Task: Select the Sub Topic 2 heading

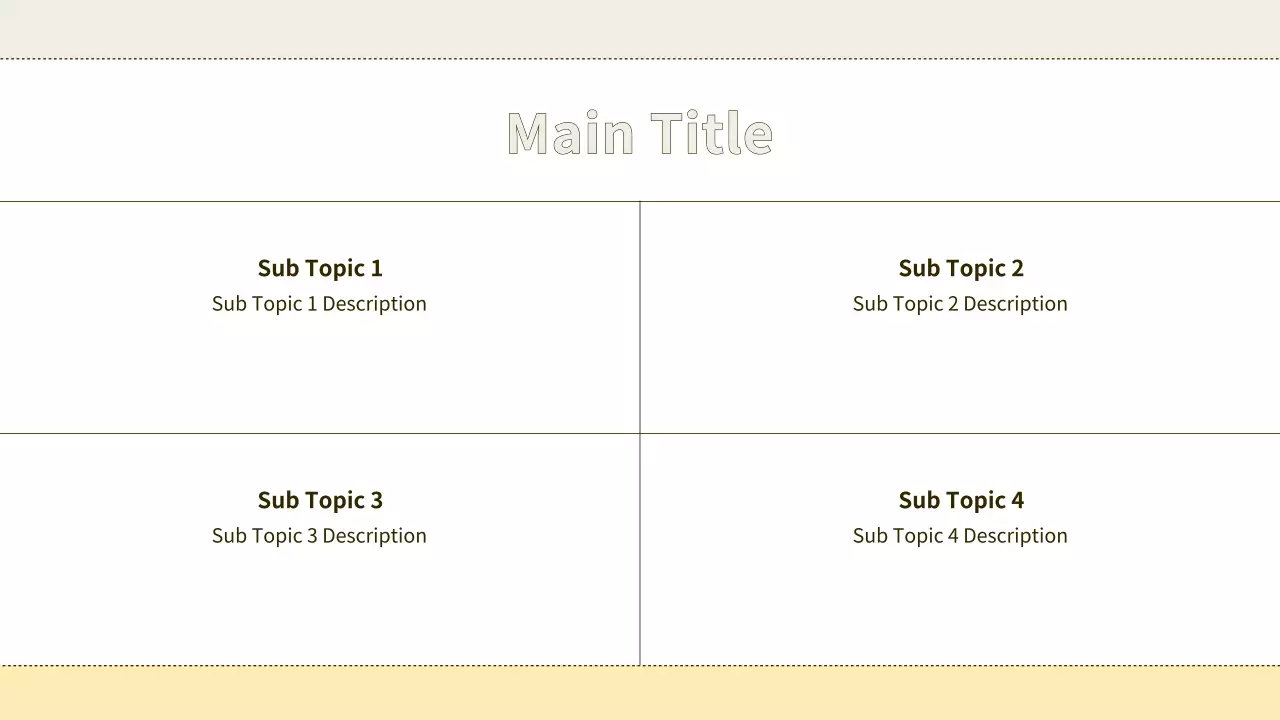Action: coord(961,268)
